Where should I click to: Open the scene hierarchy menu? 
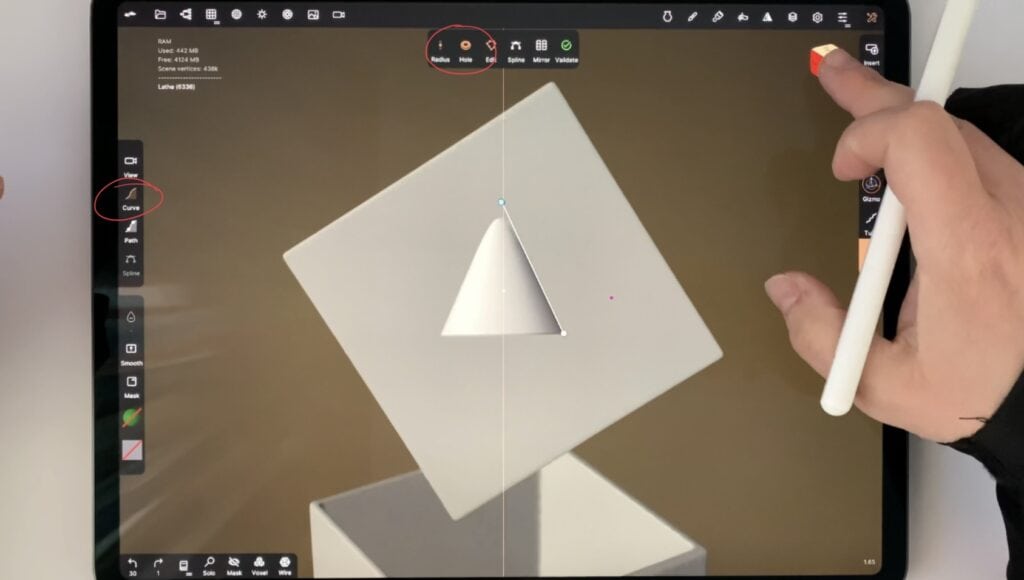[x=185, y=15]
